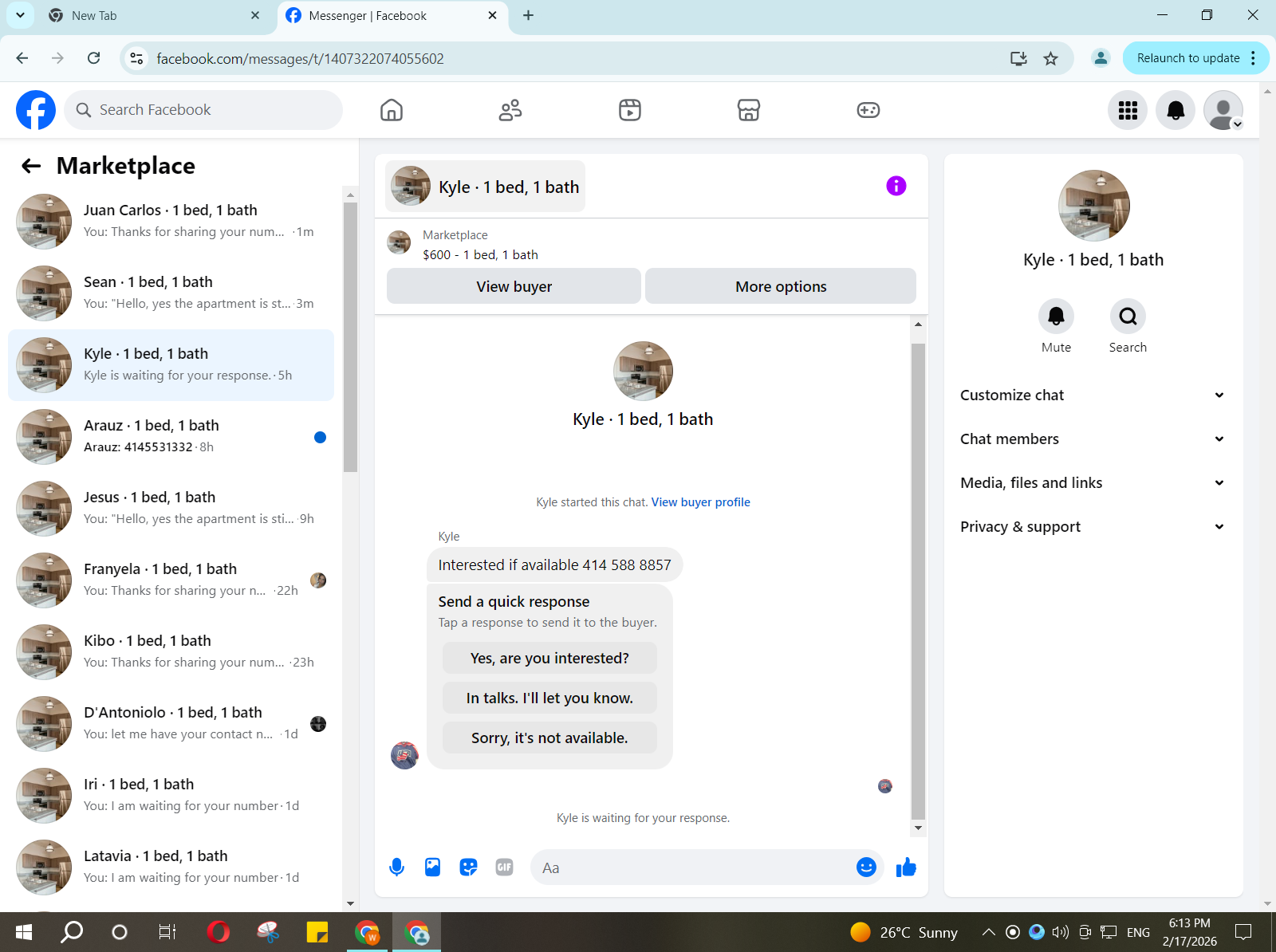The image size is (1276, 952).
Task: Expand Privacy & support section
Action: pos(1093,527)
